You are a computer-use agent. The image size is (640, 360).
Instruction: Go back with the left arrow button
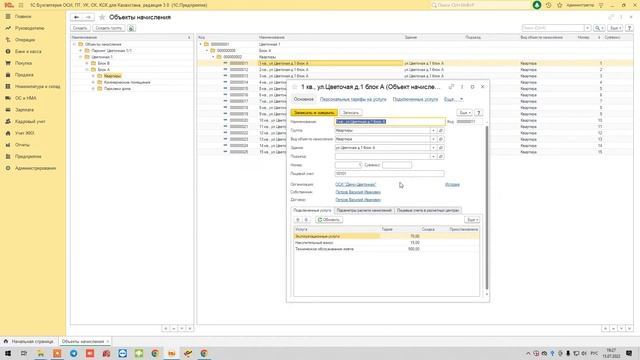pos(77,17)
